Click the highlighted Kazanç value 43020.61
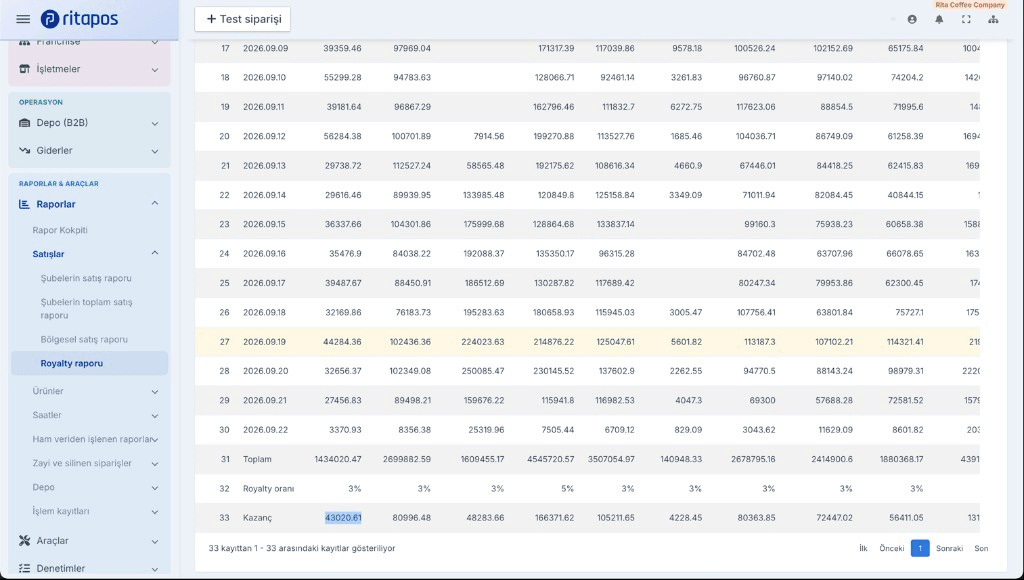The height and width of the screenshot is (580, 1024). point(344,518)
